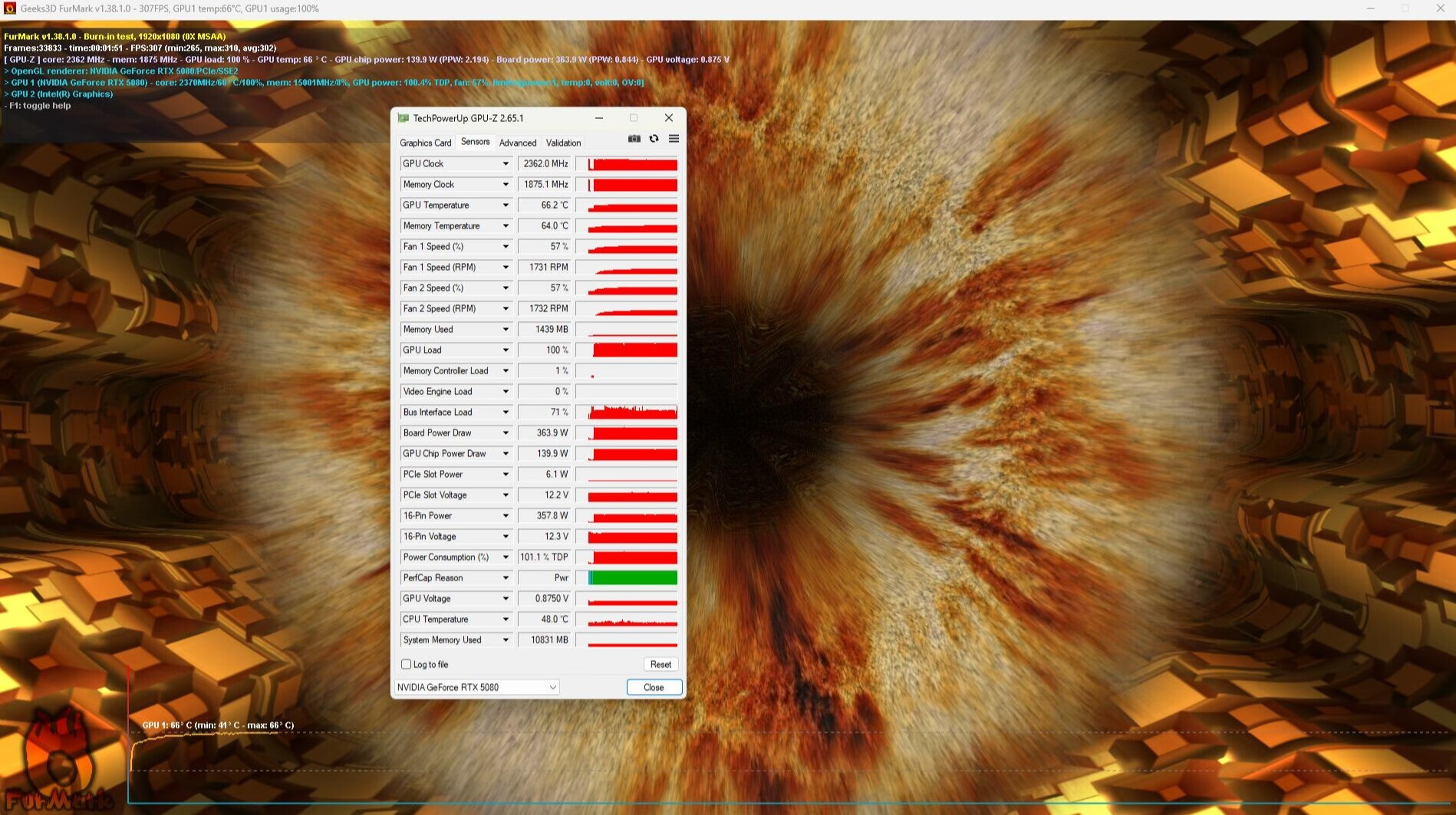Click the Bus Interface Load history graph
This screenshot has height=815, width=1456.
(627, 412)
